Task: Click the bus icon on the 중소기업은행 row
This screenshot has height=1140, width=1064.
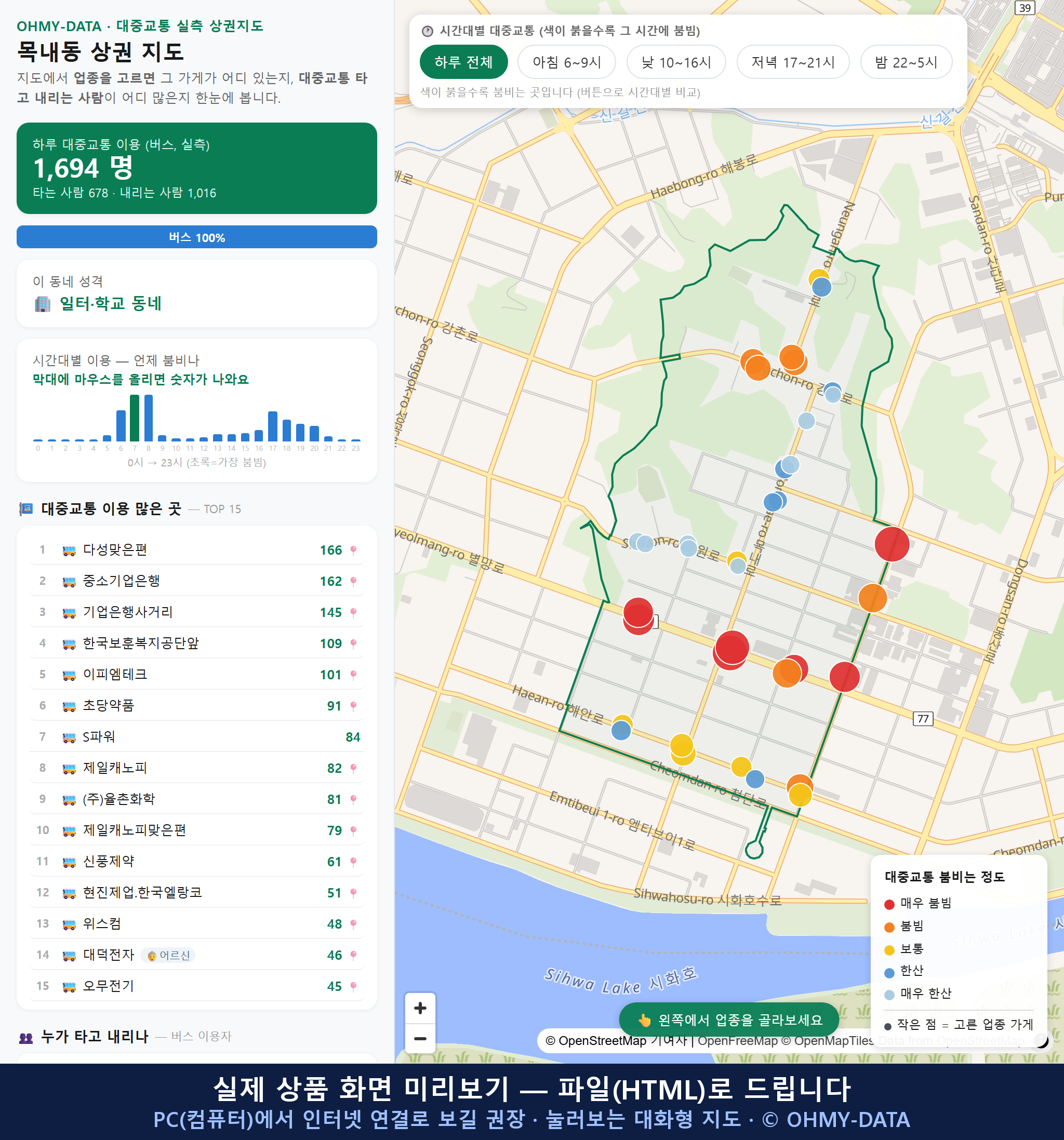Action: [69, 582]
